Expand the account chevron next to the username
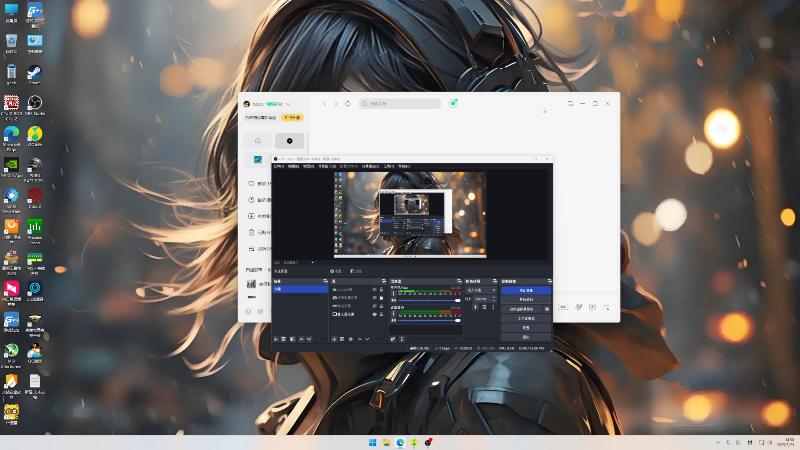Screen dimensions: 800x450 point(288,104)
